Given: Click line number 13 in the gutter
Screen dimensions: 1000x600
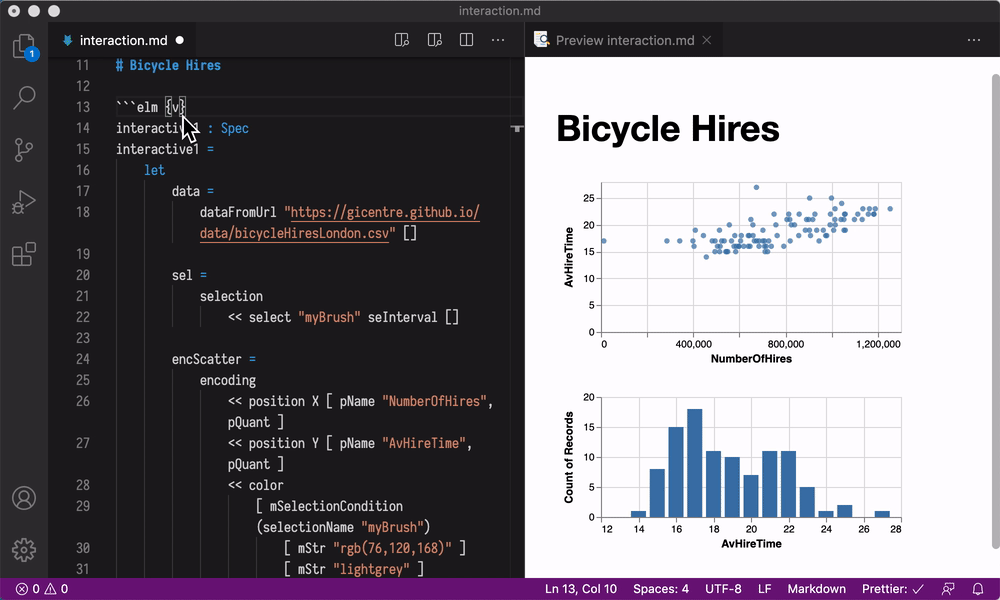Looking at the screenshot, I should point(83,107).
